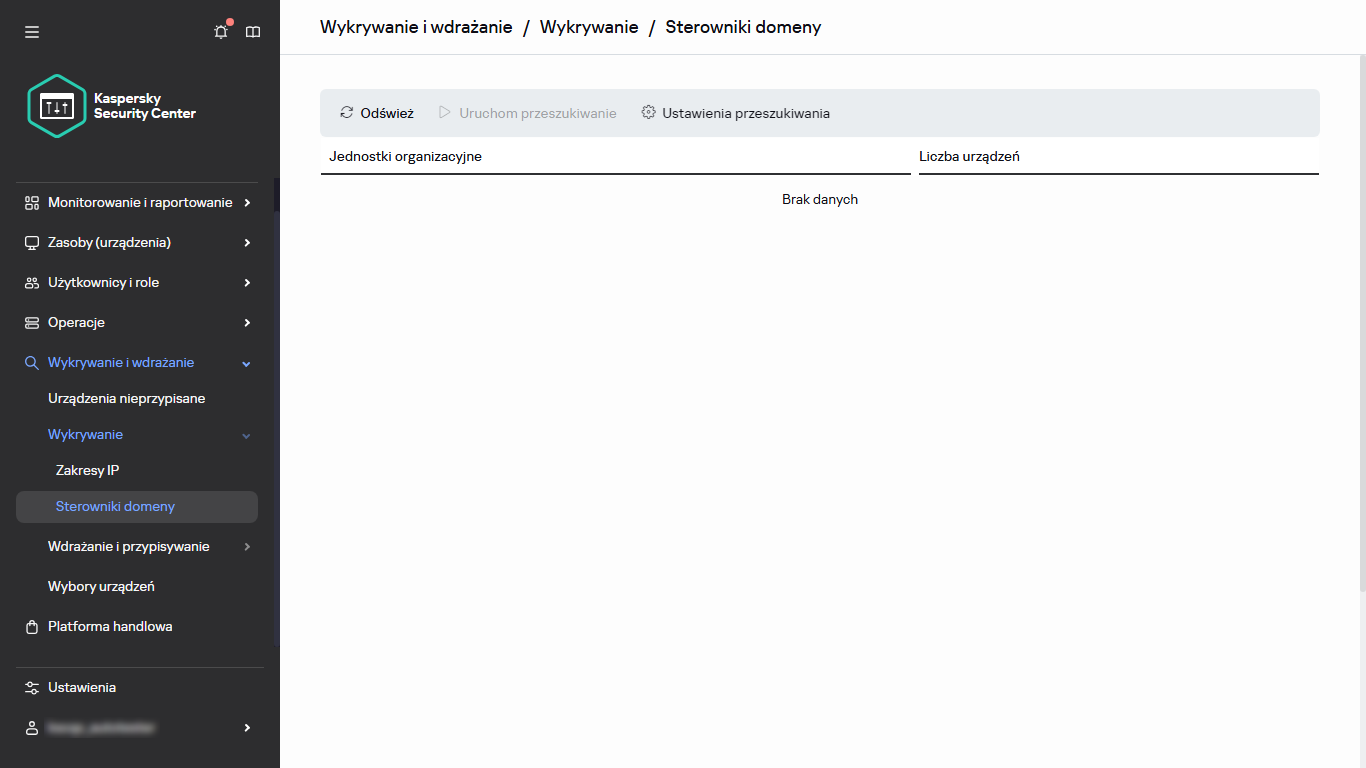Click the Zasoby (urządzenia) monitor icon
The width and height of the screenshot is (1366, 768).
point(31,242)
